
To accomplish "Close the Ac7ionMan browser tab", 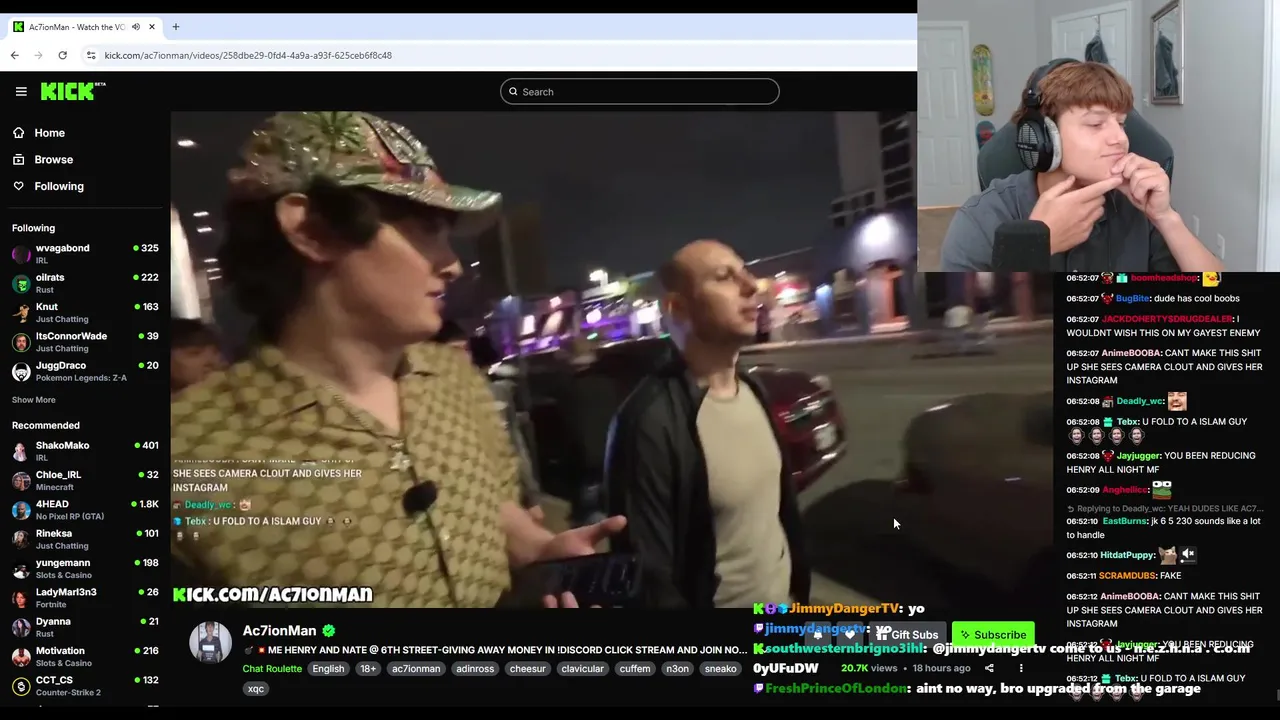I will (152, 27).
